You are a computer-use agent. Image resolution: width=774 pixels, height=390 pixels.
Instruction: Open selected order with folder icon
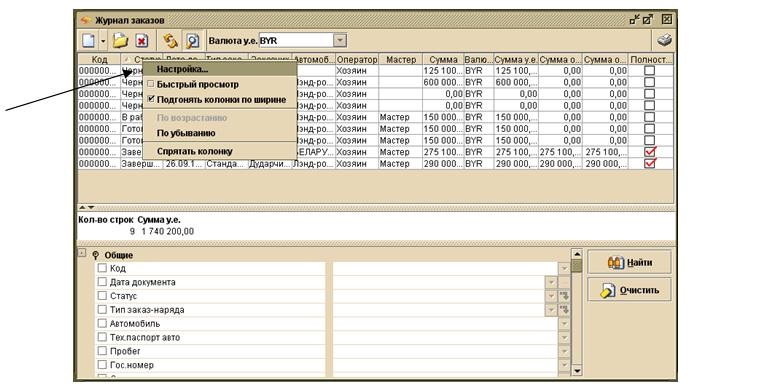pyautogui.click(x=120, y=40)
